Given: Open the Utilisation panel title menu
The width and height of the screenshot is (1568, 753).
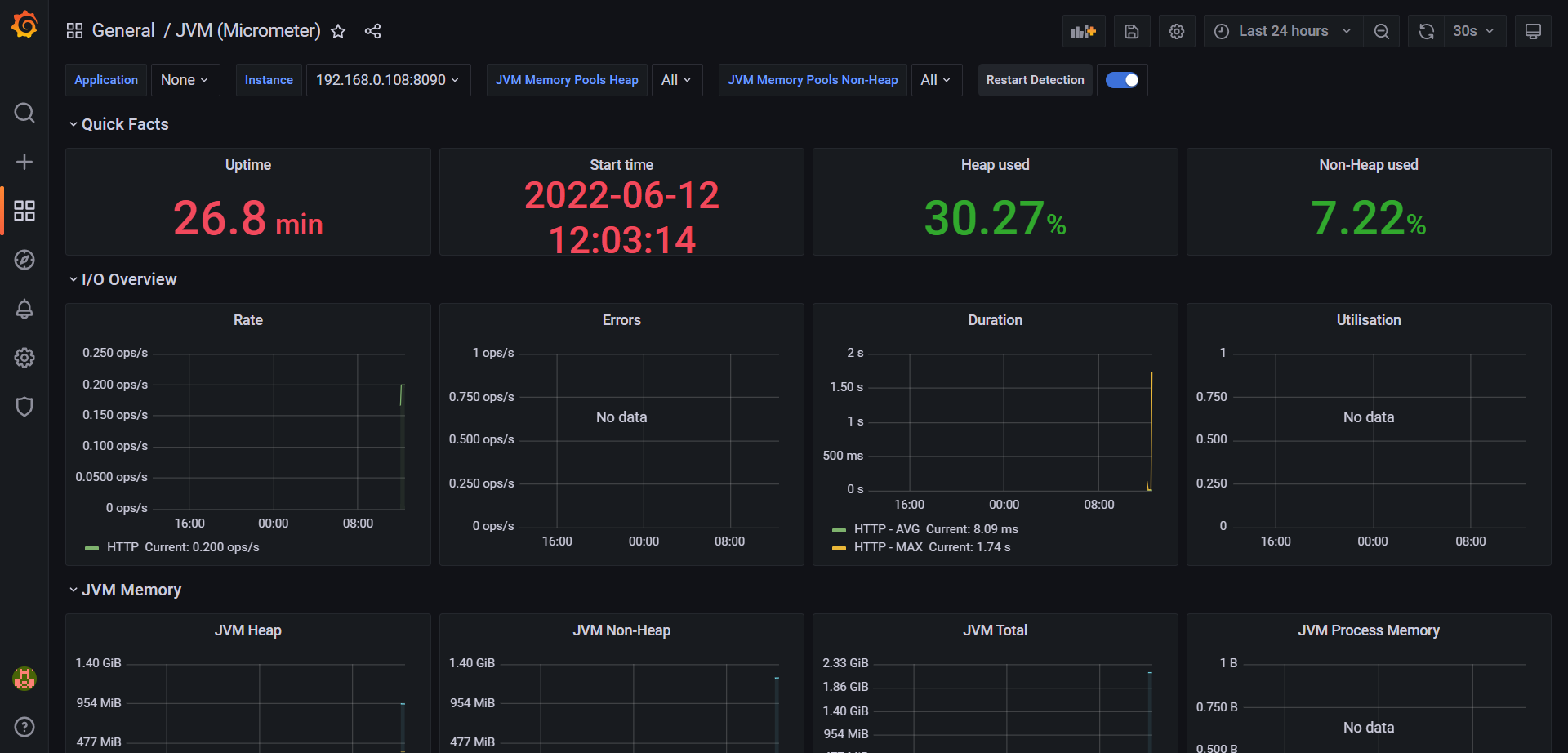Looking at the screenshot, I should 1369,320.
